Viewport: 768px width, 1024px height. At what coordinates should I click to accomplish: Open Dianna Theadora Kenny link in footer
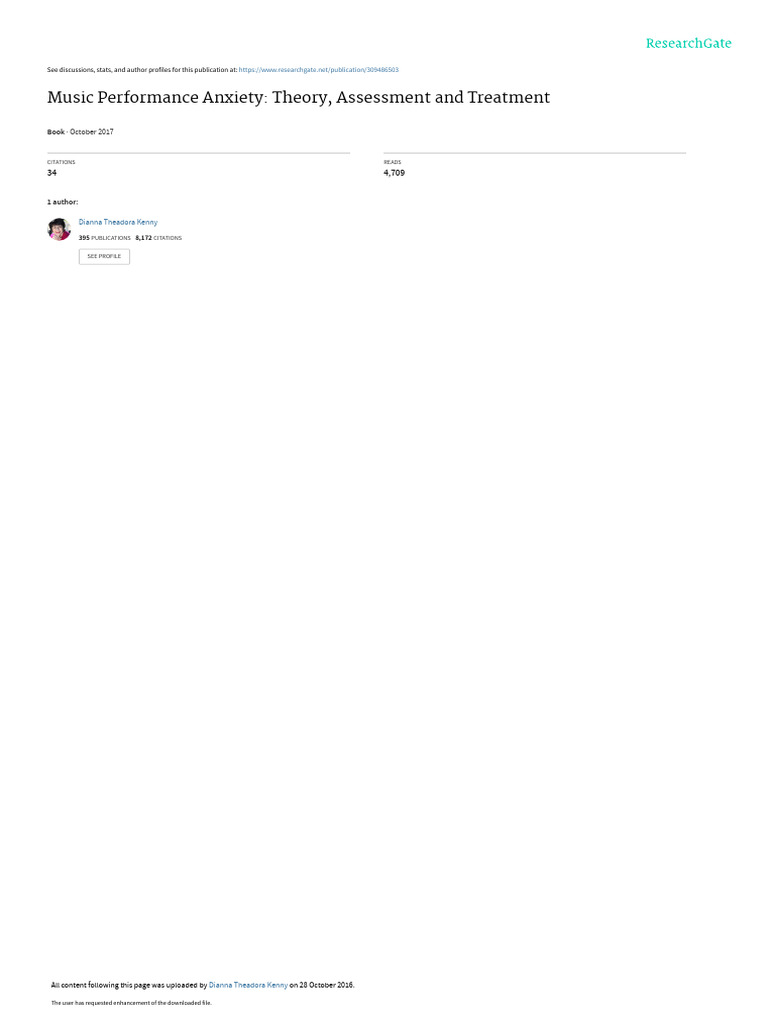(x=248, y=985)
